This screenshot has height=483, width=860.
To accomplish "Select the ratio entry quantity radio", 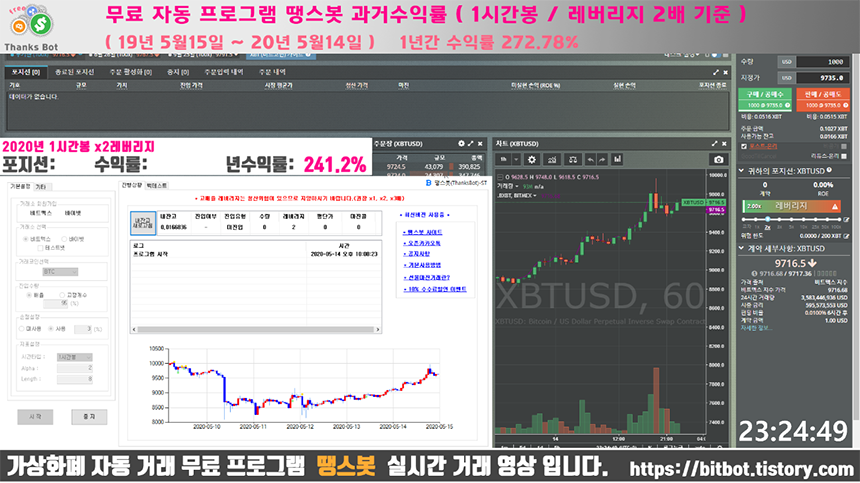I will coord(29,295).
